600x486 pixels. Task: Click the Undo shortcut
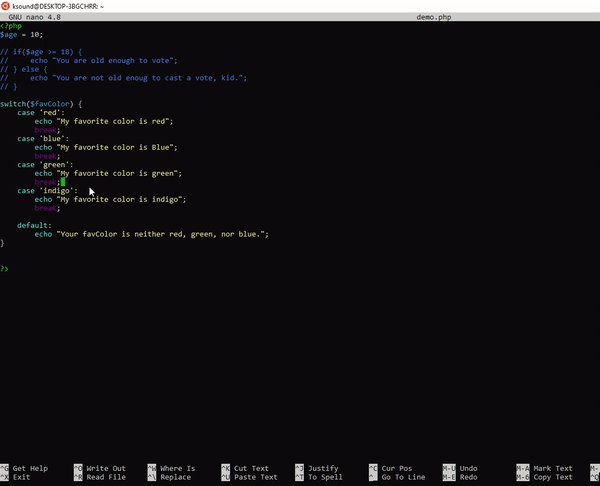coord(468,468)
